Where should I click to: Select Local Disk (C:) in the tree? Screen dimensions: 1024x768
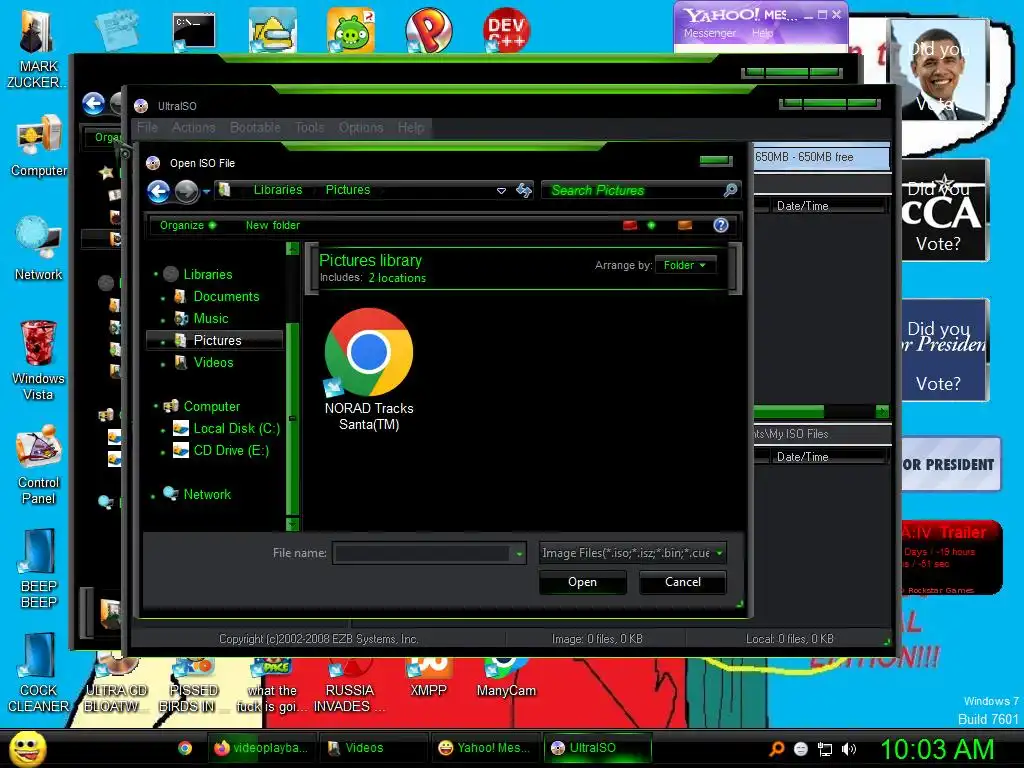(x=236, y=428)
